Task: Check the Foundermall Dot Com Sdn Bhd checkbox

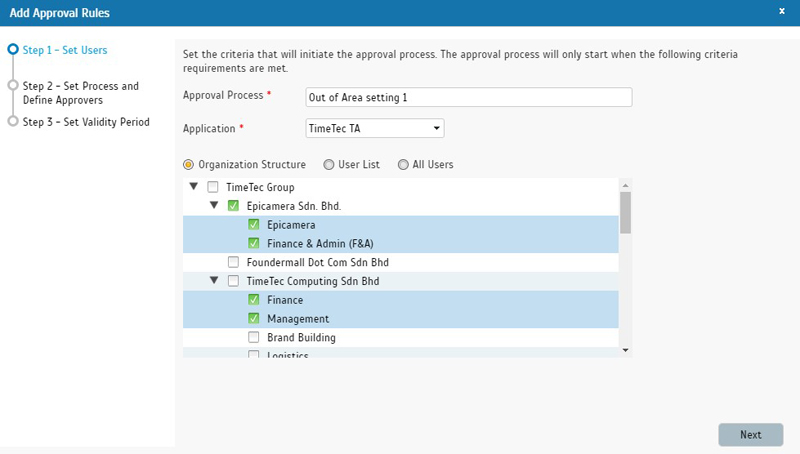Action: click(x=233, y=262)
